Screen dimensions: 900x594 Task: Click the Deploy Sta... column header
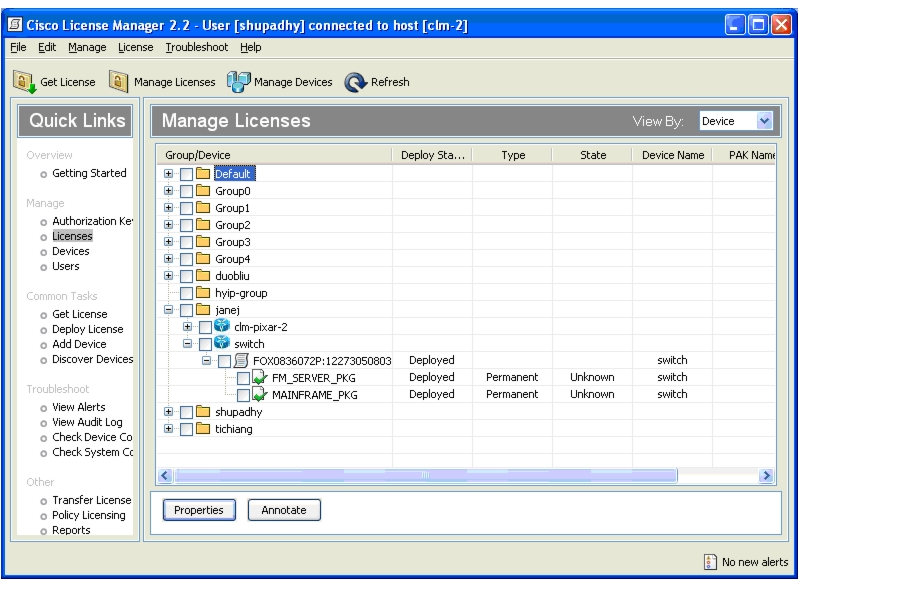[x=432, y=155]
